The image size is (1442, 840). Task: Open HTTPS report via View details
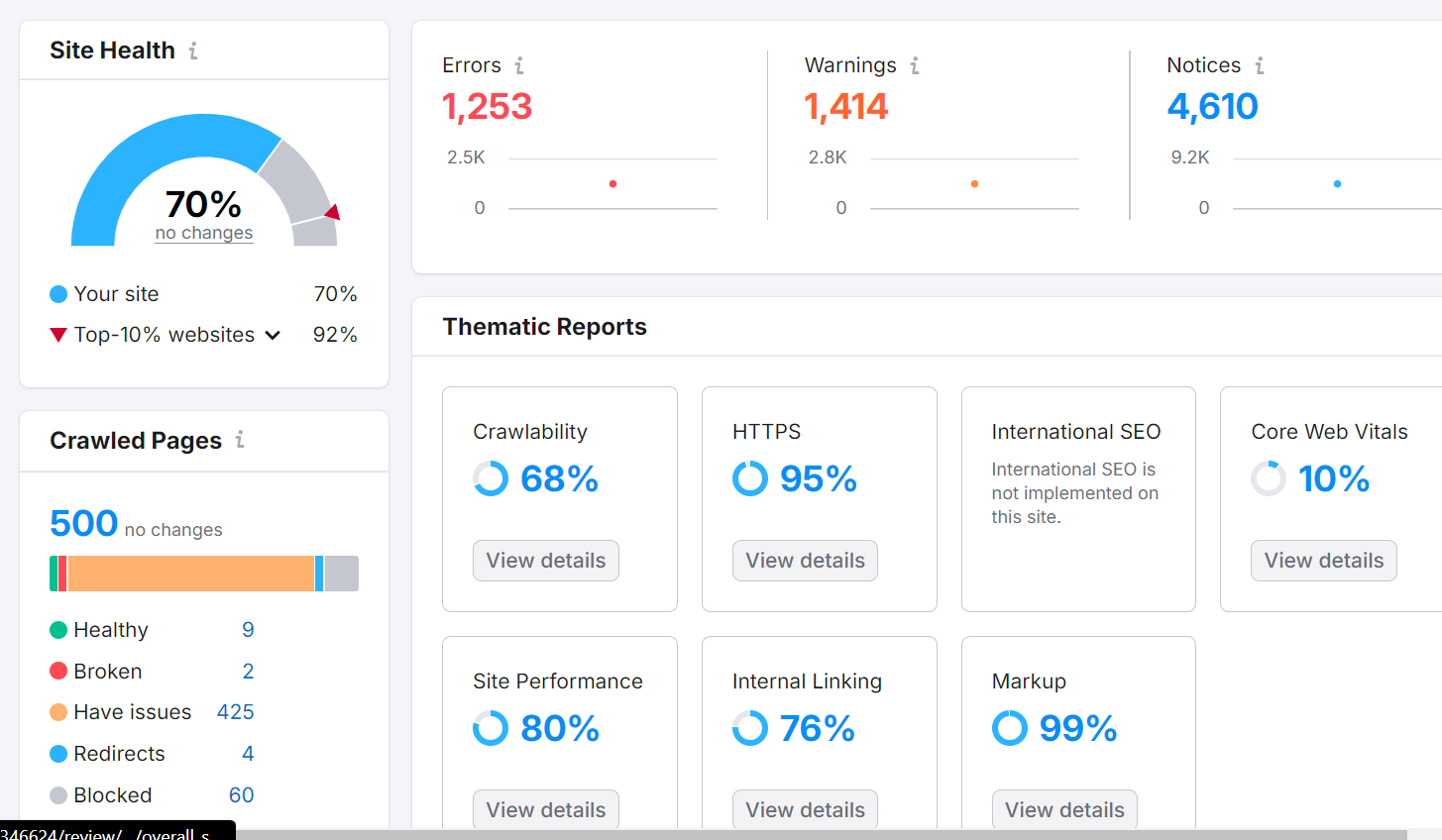point(805,560)
